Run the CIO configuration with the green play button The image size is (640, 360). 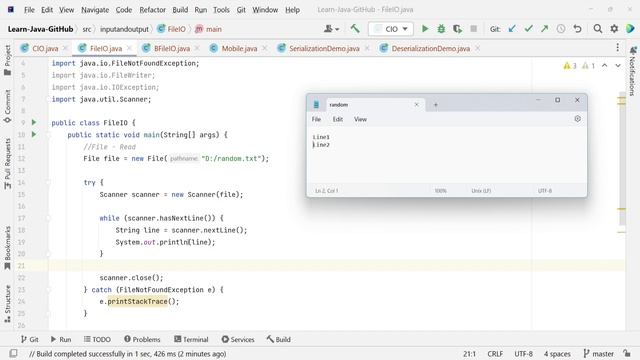[x=425, y=29]
